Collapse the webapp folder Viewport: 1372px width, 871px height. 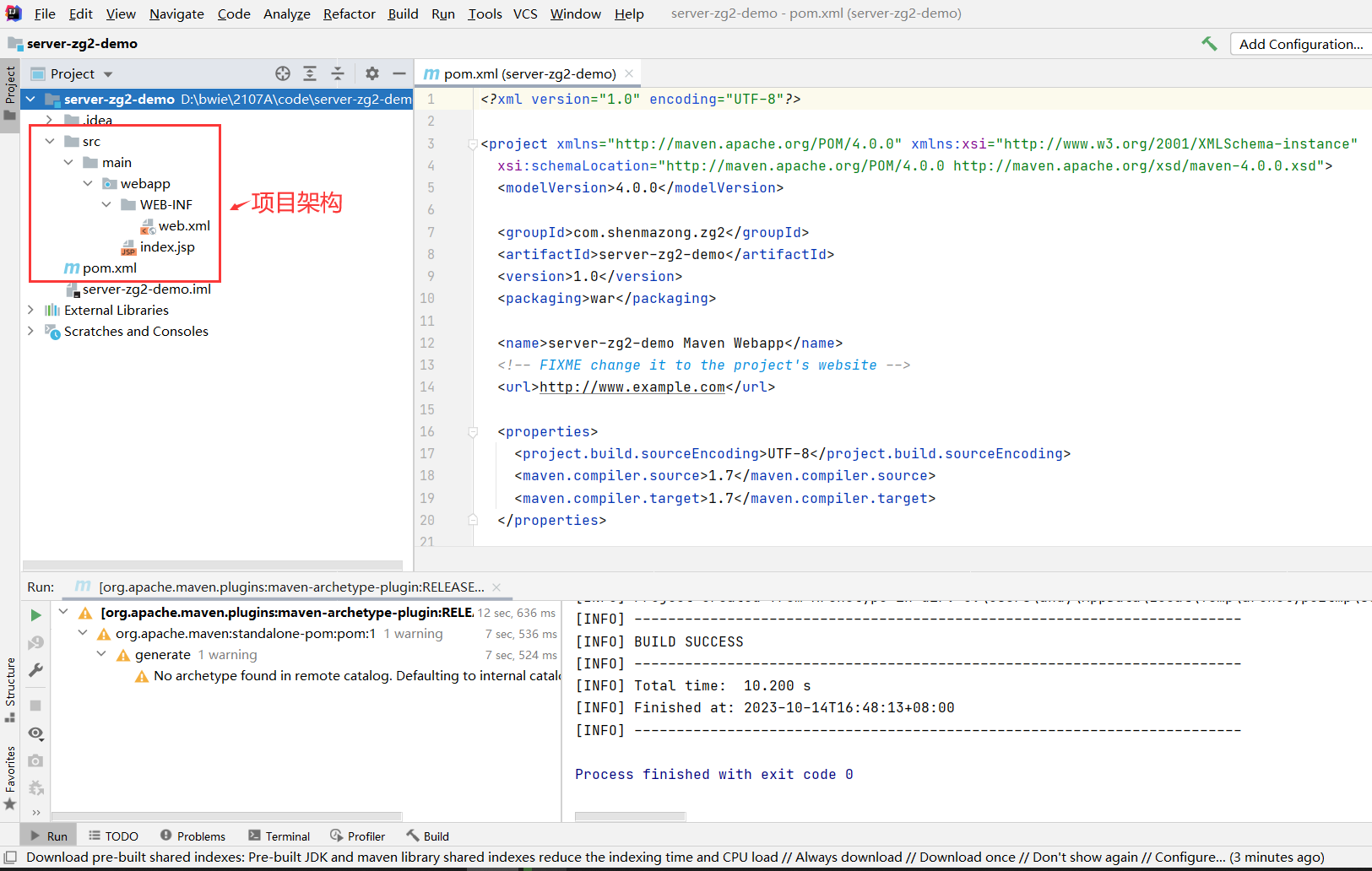(88, 183)
